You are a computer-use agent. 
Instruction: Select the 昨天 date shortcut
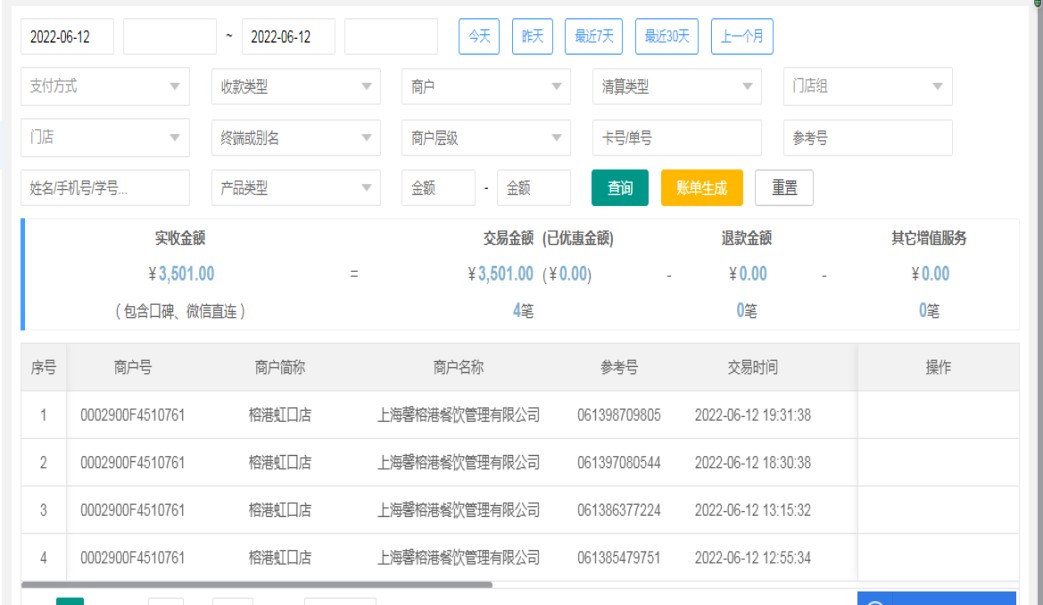(532, 37)
